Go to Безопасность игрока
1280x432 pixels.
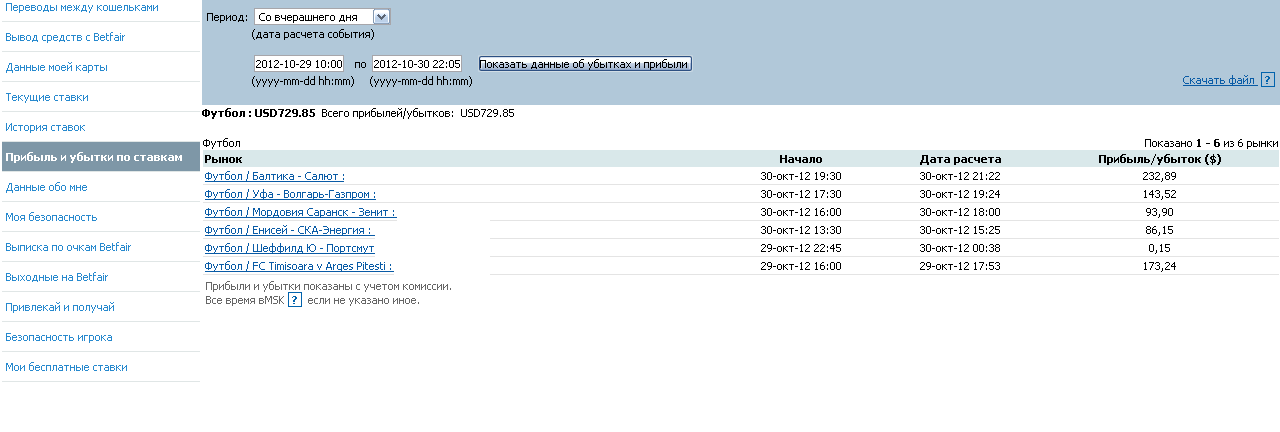tap(58, 337)
